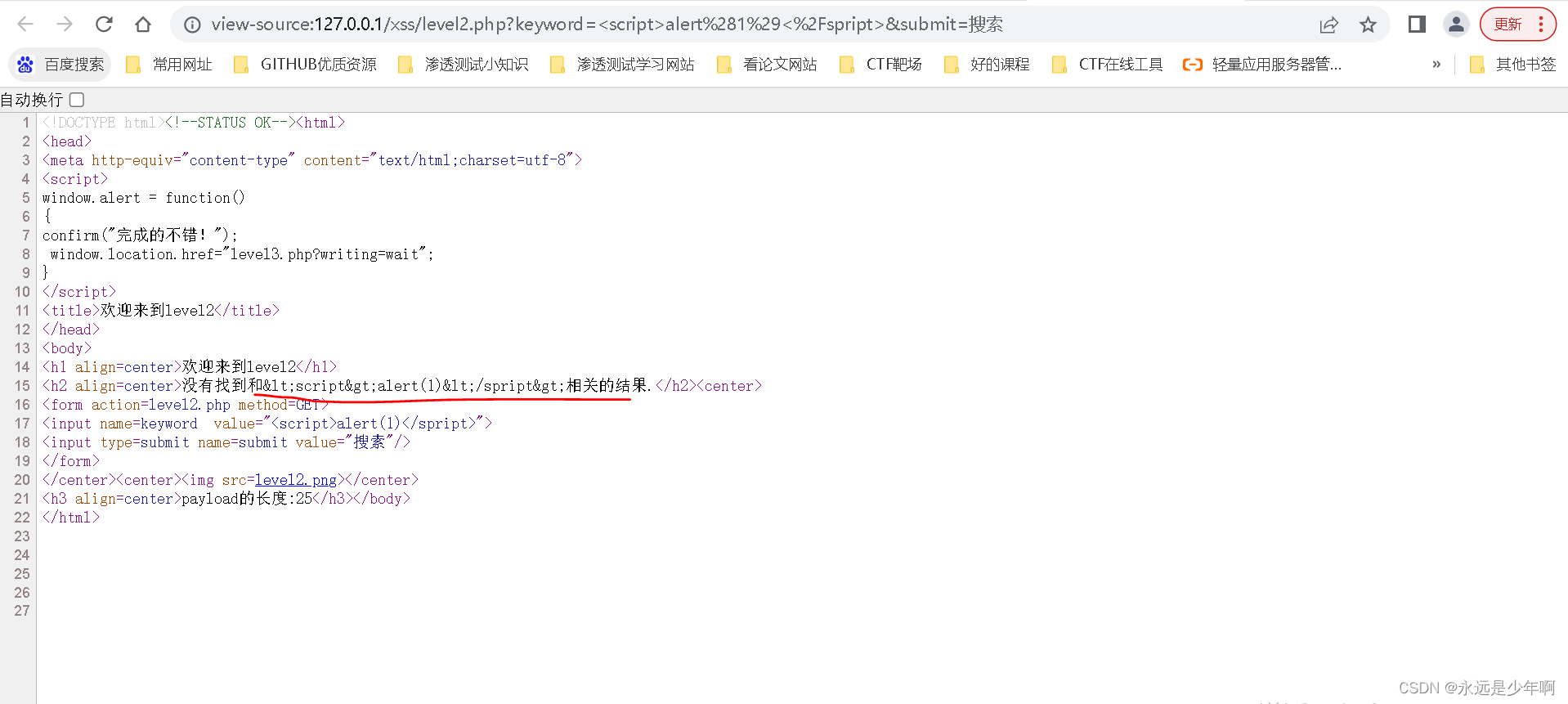Open 其他书签 bookmarks folder
This screenshot has height=704, width=1568.
(x=1512, y=65)
